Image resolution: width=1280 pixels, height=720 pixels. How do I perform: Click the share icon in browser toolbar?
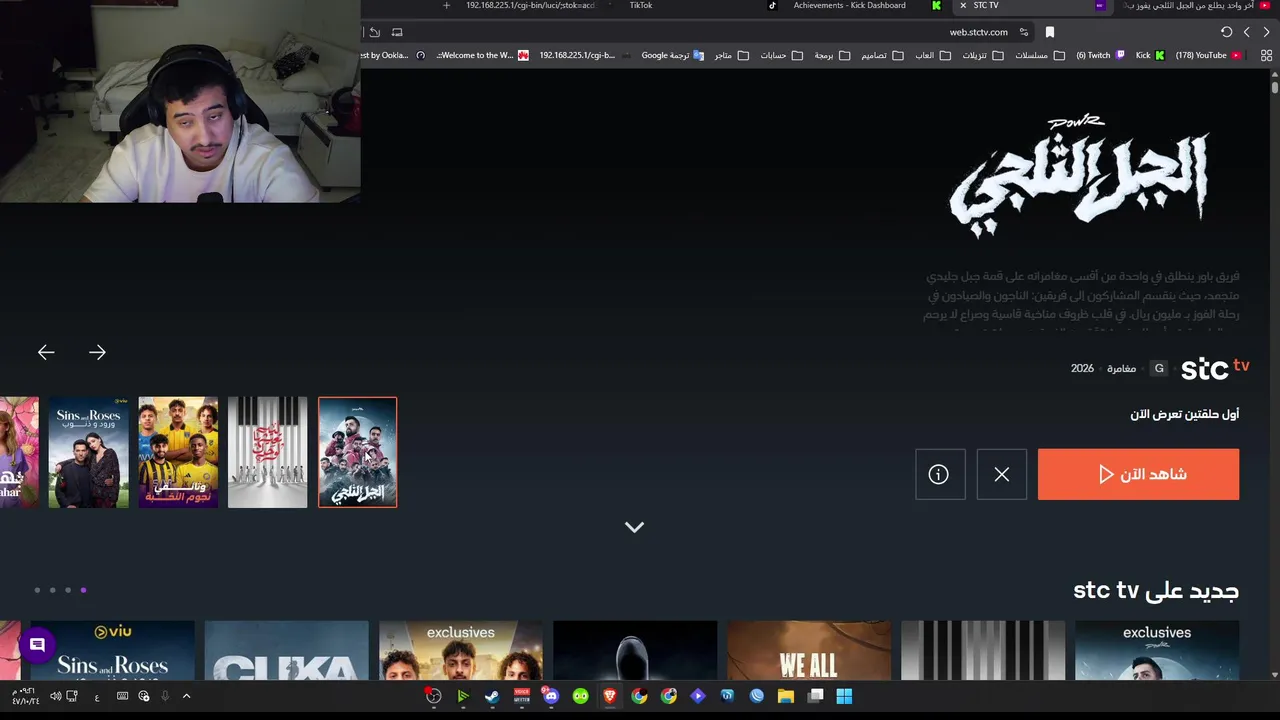(x=375, y=32)
